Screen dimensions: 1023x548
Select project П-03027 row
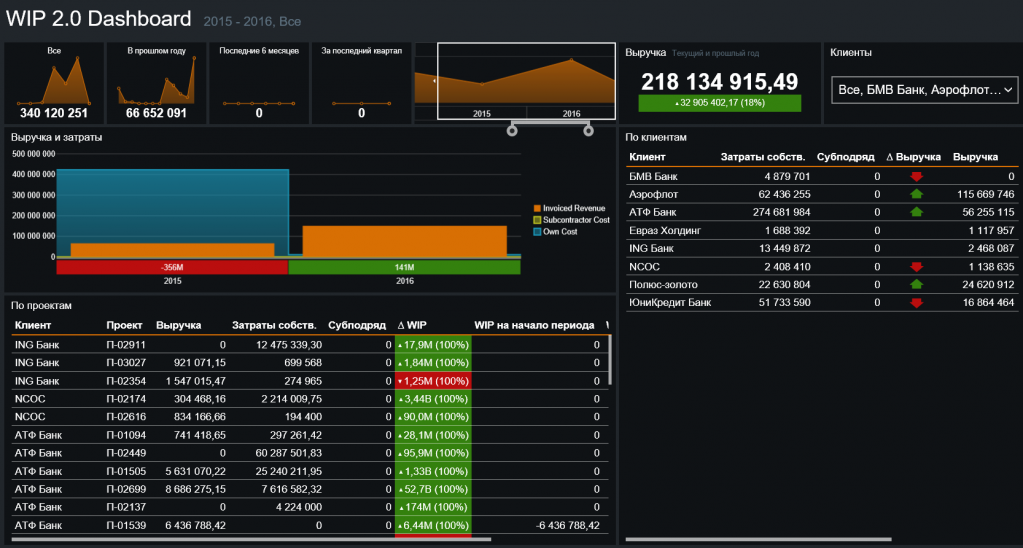[x=310, y=363]
